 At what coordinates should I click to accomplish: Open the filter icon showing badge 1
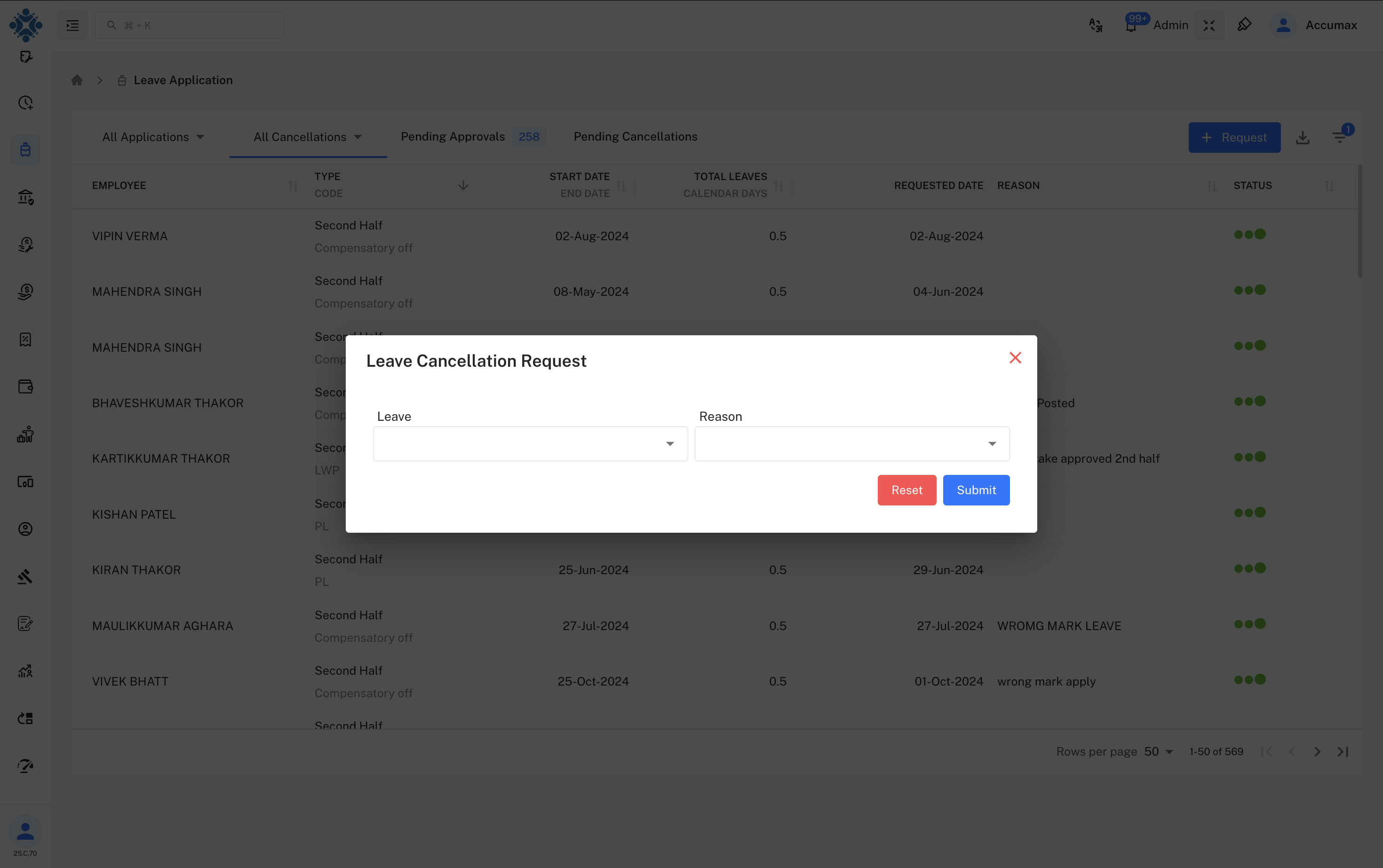click(x=1341, y=137)
